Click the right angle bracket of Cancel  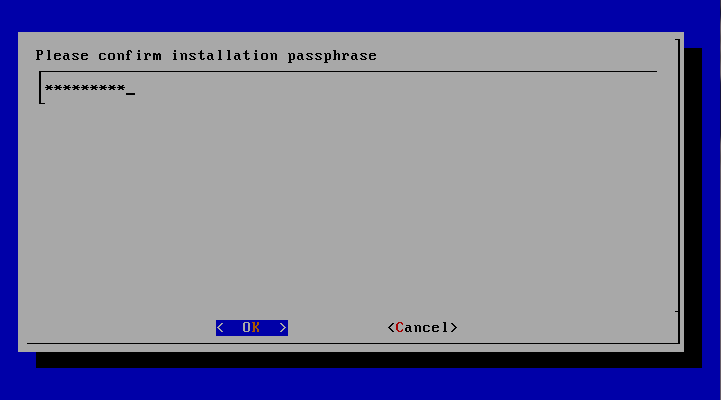[x=454, y=328]
